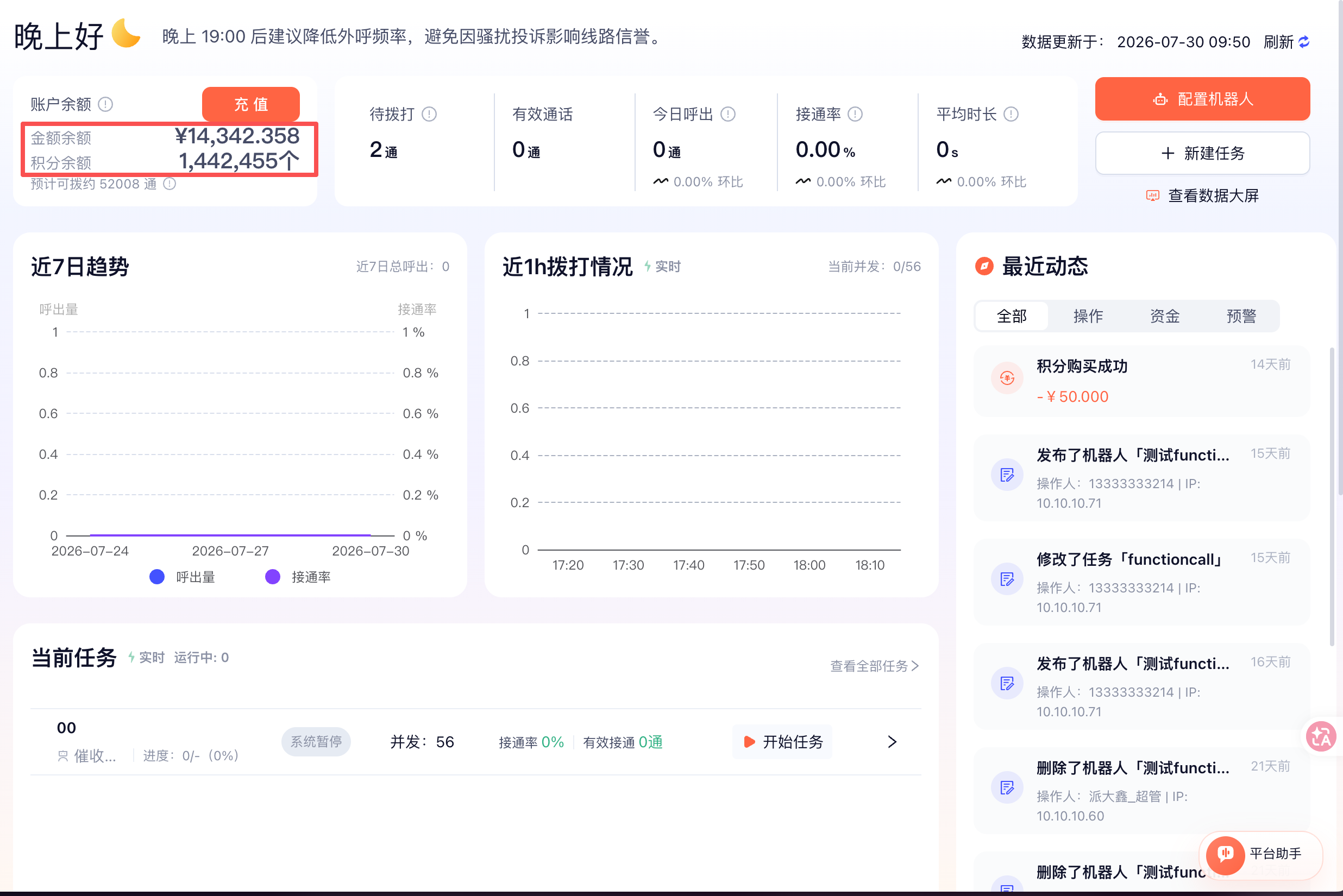This screenshot has width=1343, height=896.
Task: Click the trend icon under 今日呼出 环比
Action: pos(660,182)
